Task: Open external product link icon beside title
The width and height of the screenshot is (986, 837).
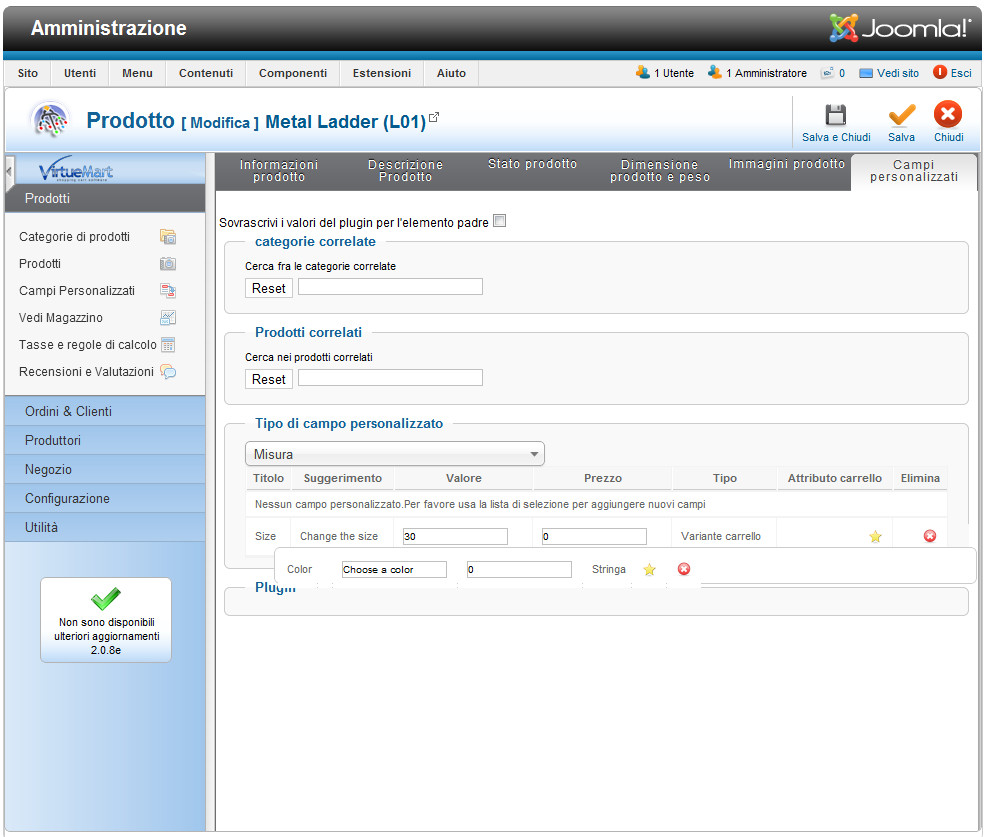Action: (x=434, y=118)
